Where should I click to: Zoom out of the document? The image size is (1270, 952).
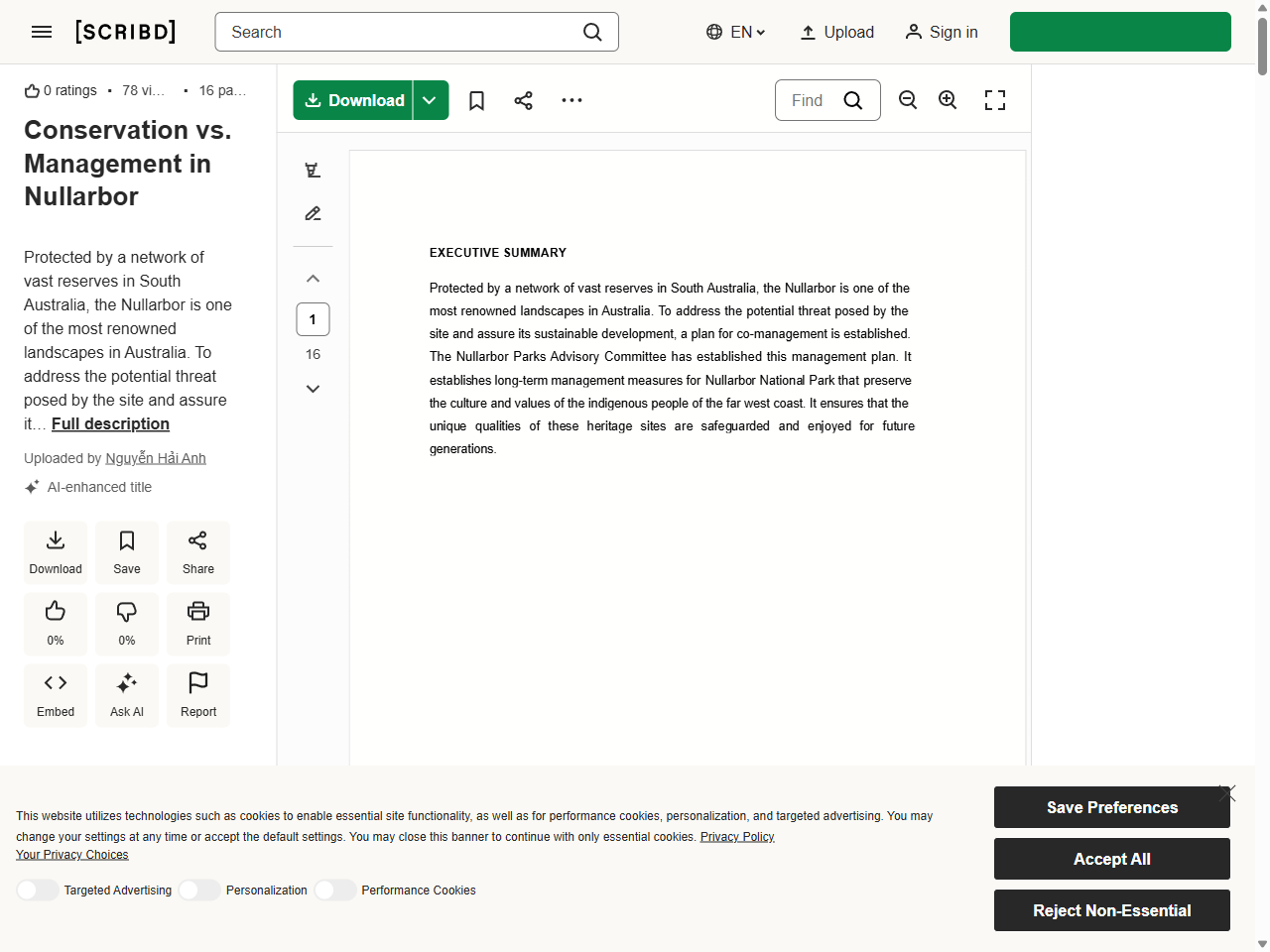click(x=907, y=100)
